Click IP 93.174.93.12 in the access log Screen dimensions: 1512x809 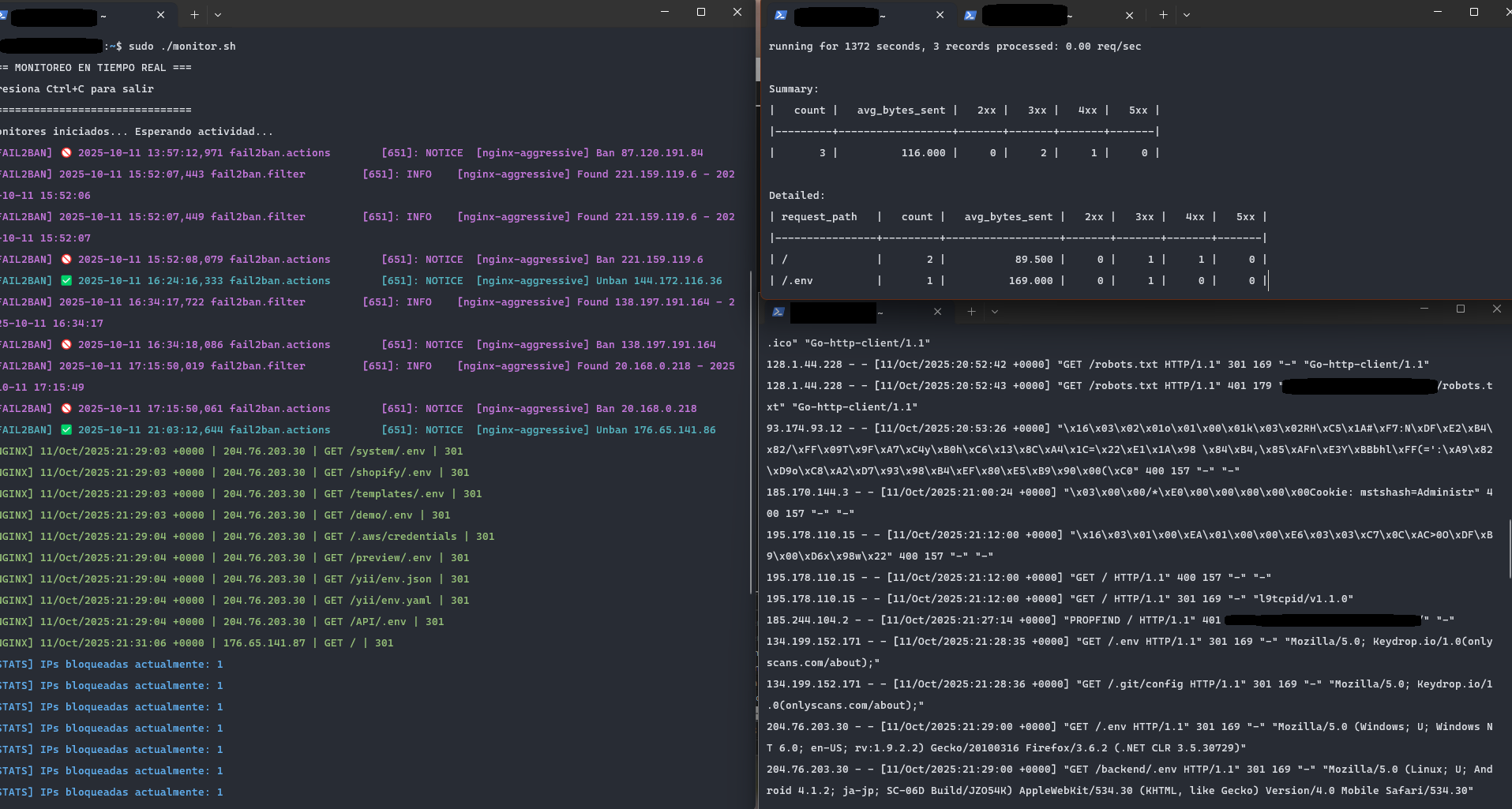pyautogui.click(x=804, y=428)
